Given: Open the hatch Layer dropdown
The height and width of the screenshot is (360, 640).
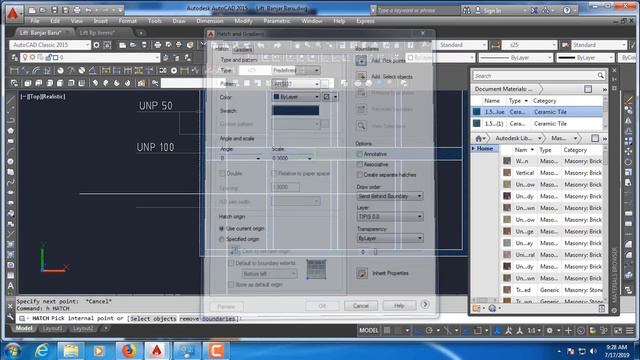Looking at the screenshot, I should (390, 217).
